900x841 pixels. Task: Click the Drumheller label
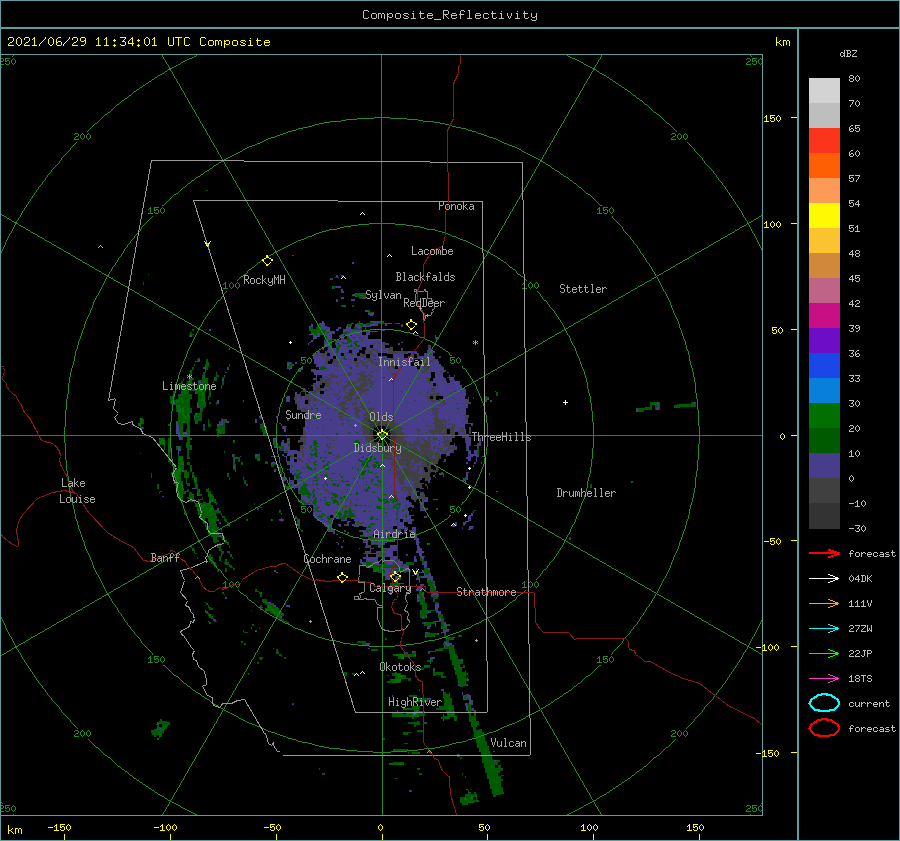(x=586, y=493)
